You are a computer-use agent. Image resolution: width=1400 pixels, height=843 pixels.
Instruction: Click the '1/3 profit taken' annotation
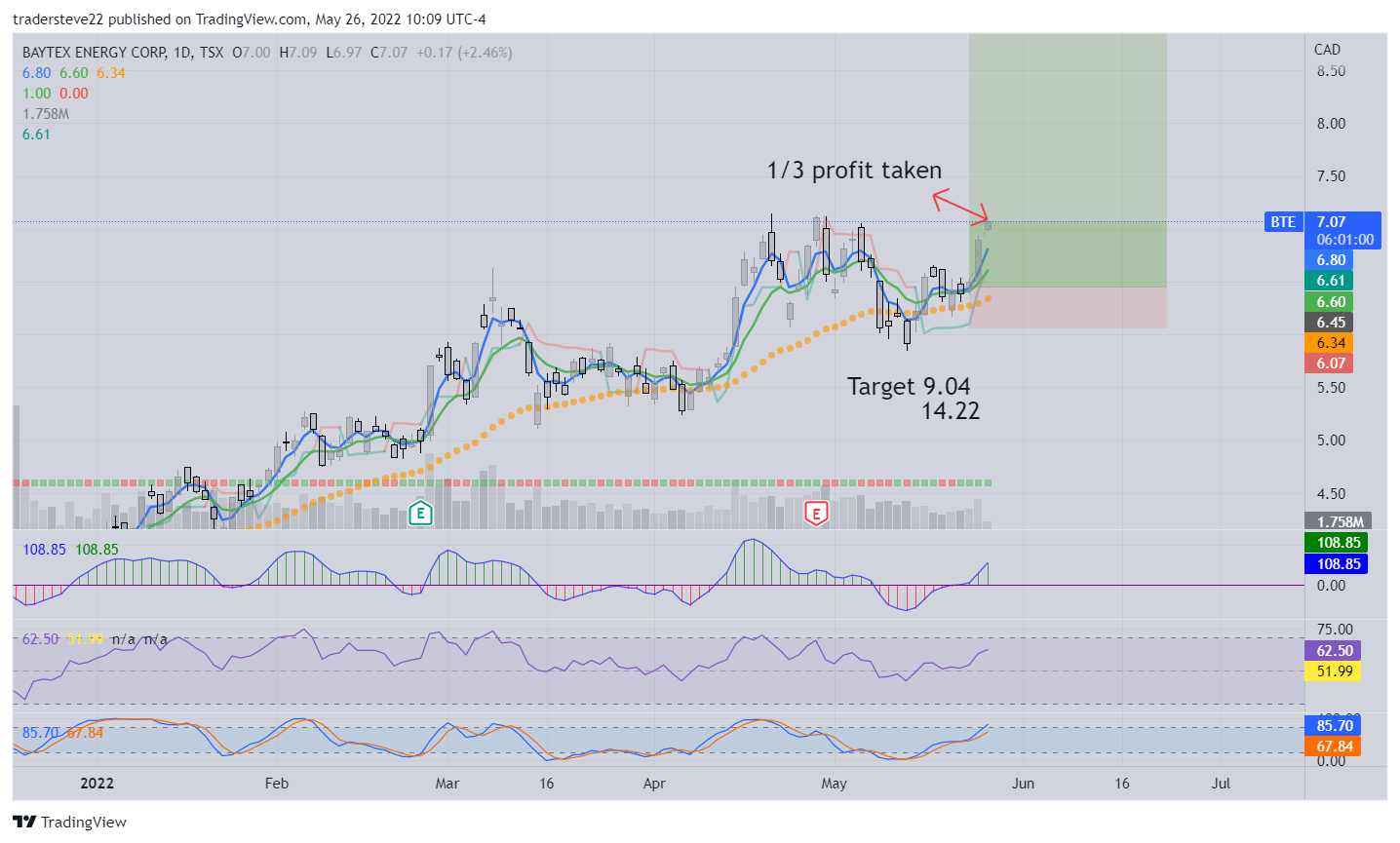[x=854, y=171]
